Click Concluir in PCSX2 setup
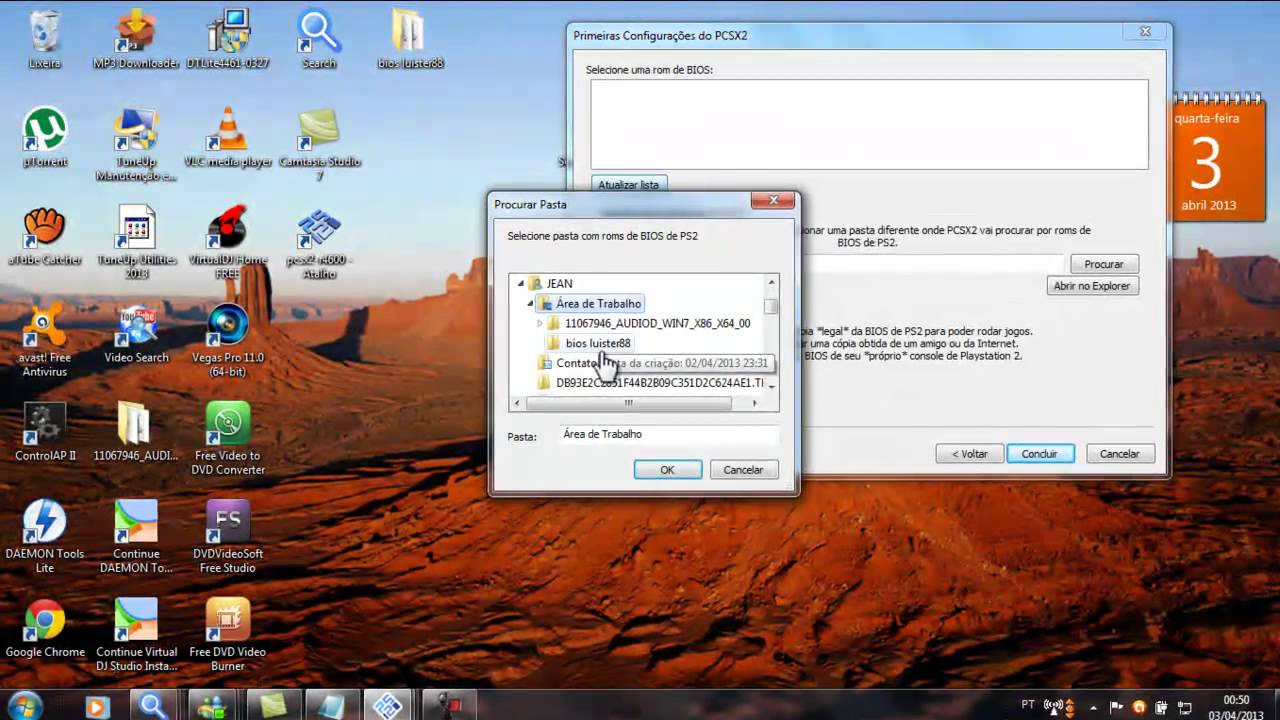 coord(1040,454)
